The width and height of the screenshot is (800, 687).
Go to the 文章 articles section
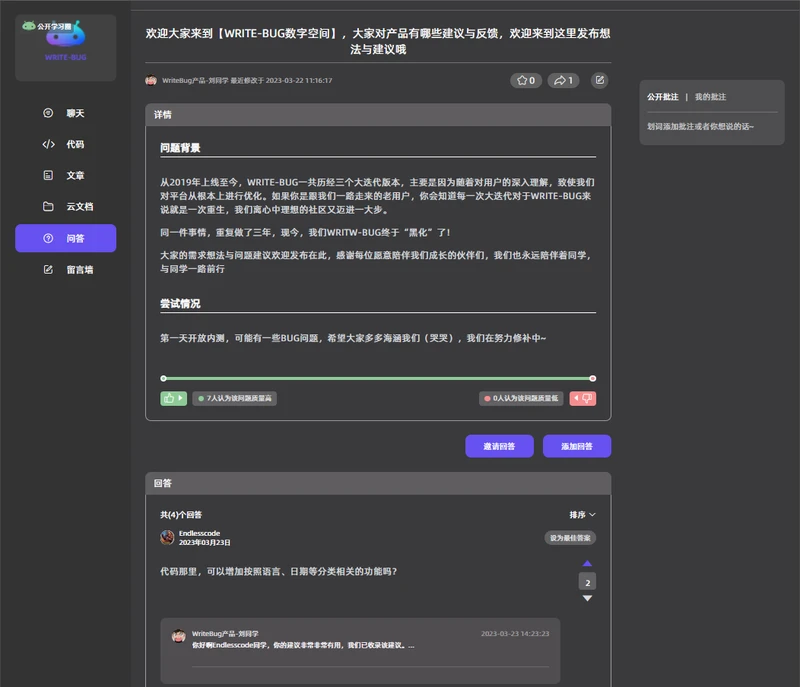(x=66, y=175)
